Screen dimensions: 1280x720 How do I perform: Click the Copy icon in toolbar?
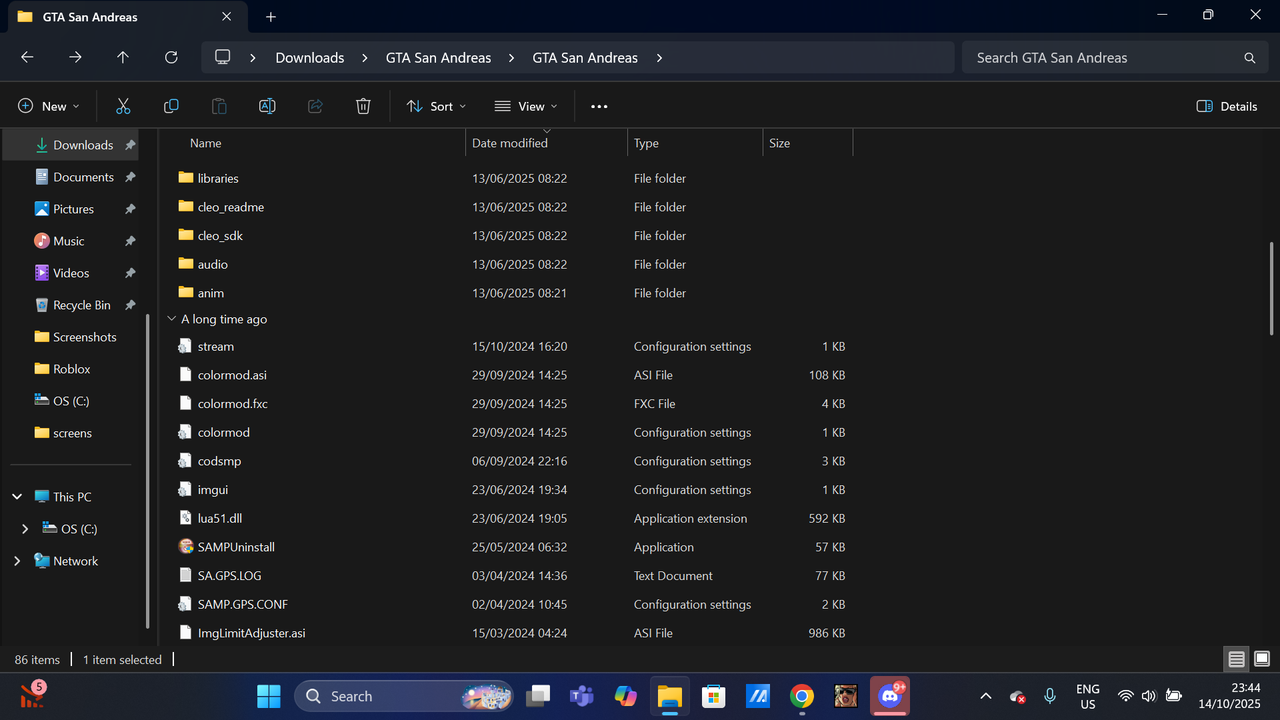coord(171,106)
